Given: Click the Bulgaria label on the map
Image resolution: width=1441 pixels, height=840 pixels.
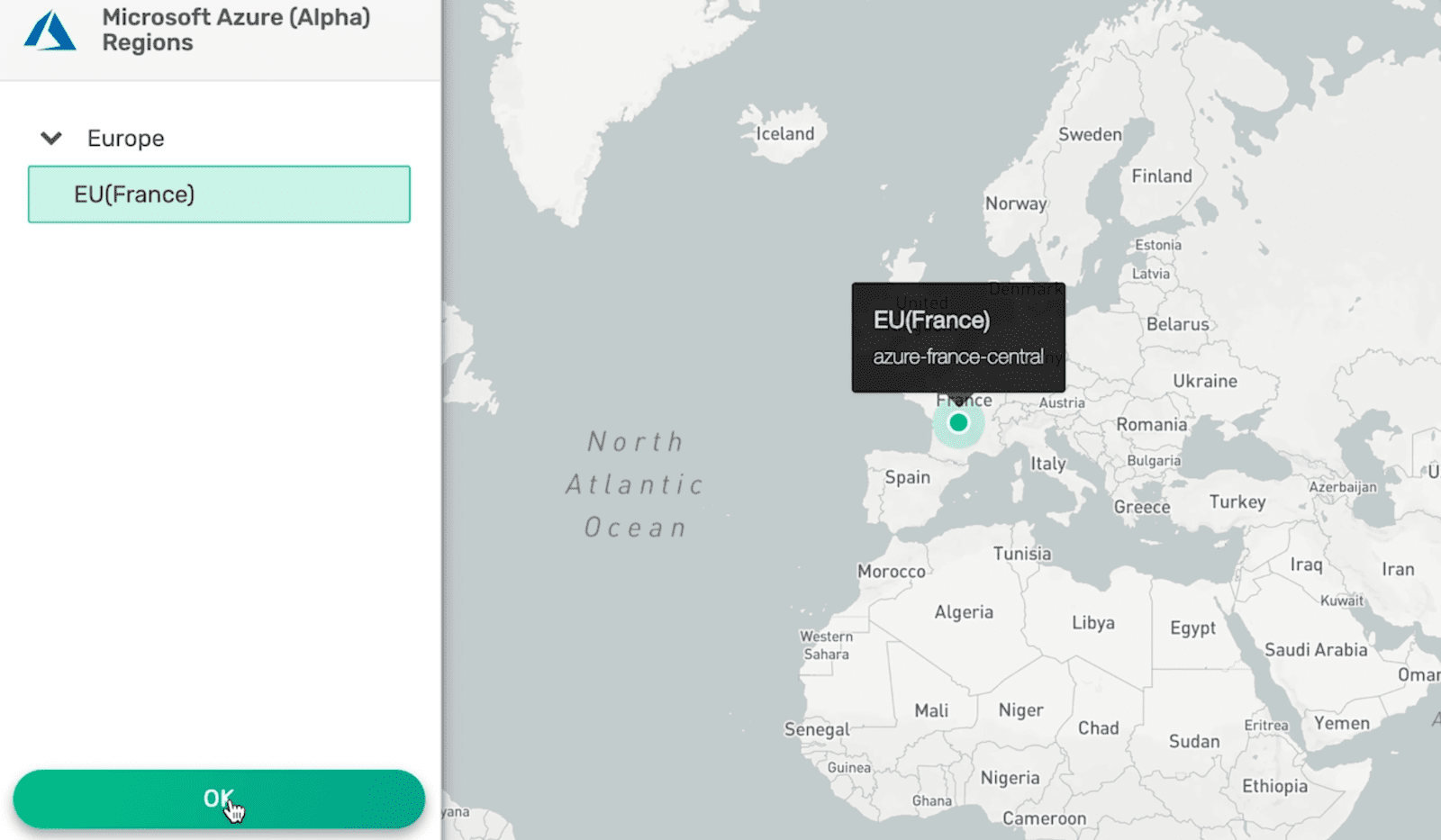Looking at the screenshot, I should 1154,461.
